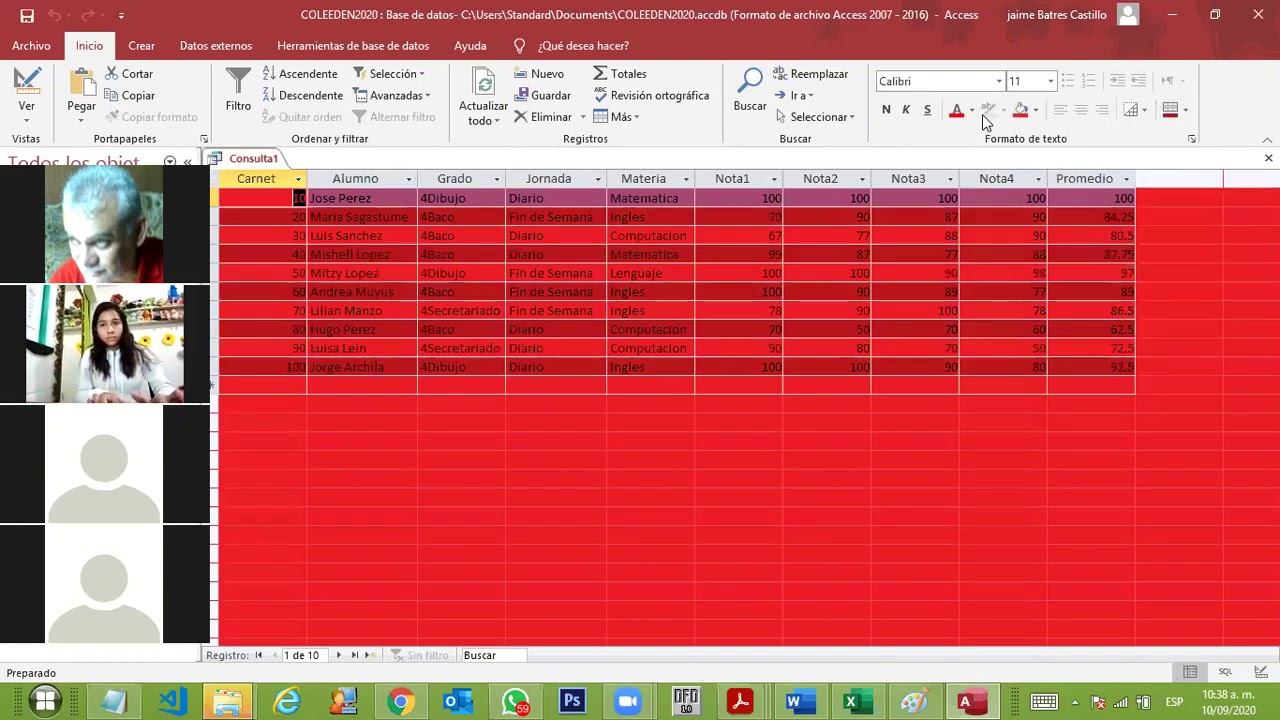This screenshot has width=1280, height=720.
Task: Open the Archivo menu
Action: 31,46
